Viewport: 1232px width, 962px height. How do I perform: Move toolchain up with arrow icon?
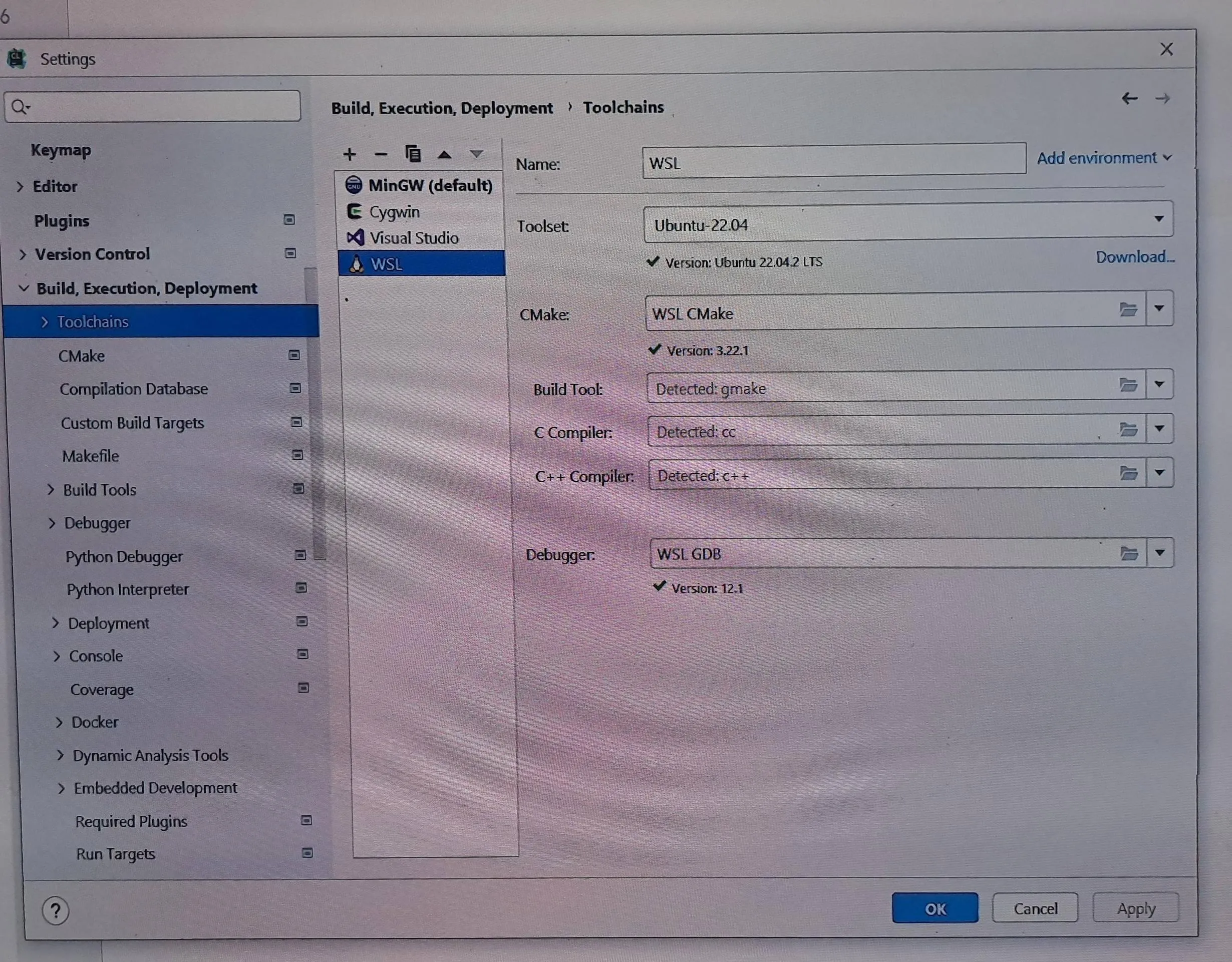tap(445, 155)
